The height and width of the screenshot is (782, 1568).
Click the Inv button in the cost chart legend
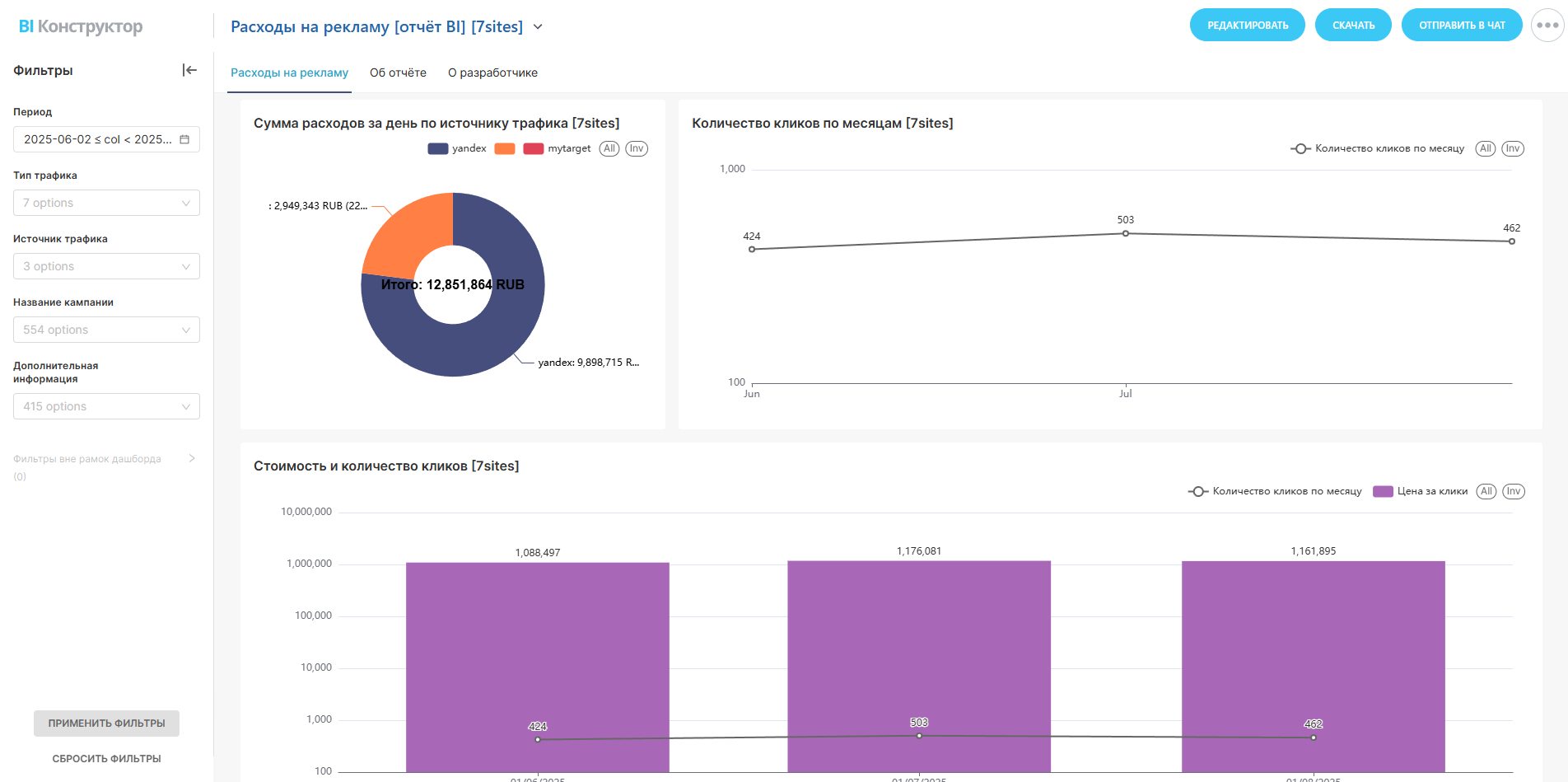pos(1514,491)
